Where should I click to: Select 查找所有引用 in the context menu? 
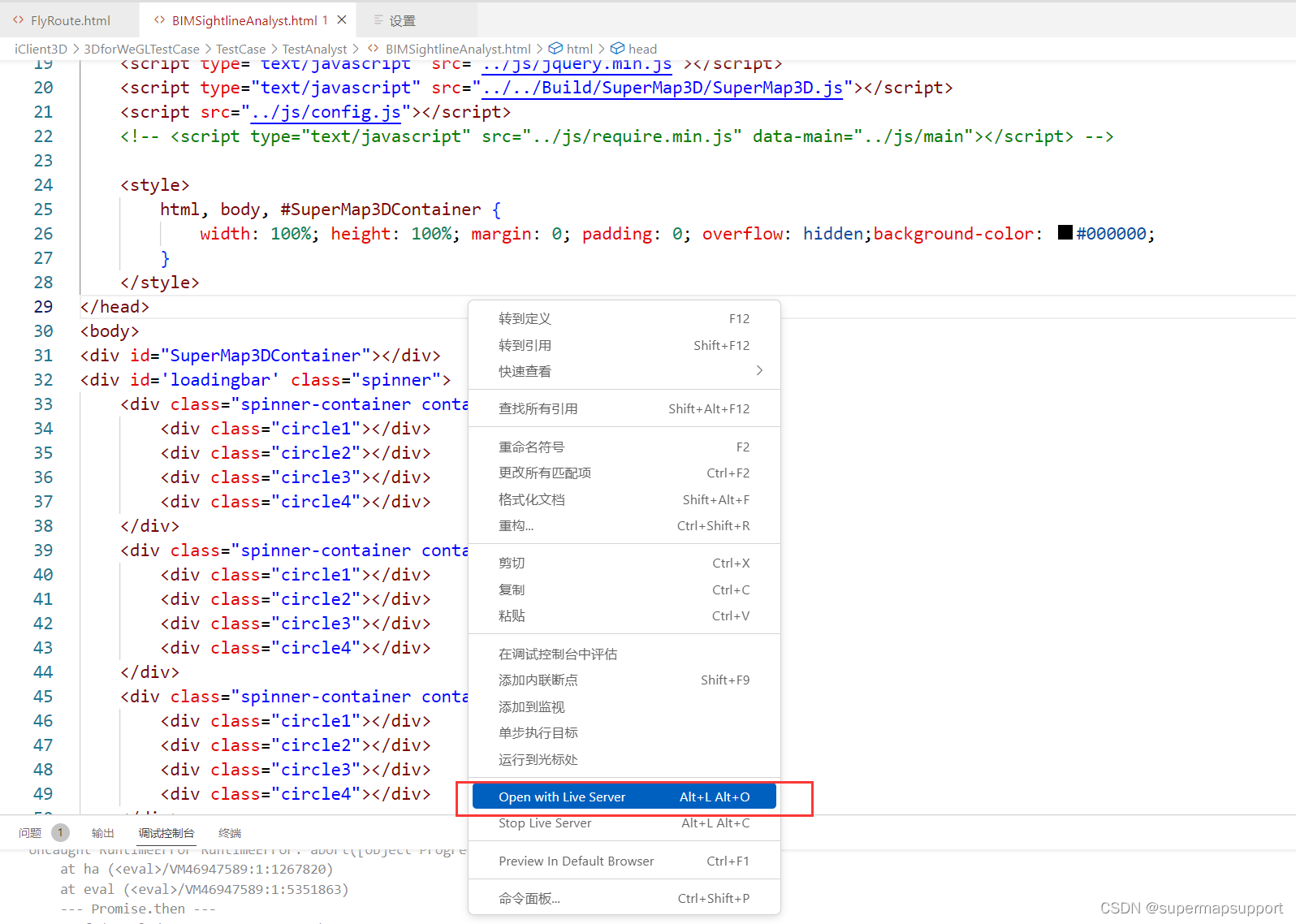point(624,409)
